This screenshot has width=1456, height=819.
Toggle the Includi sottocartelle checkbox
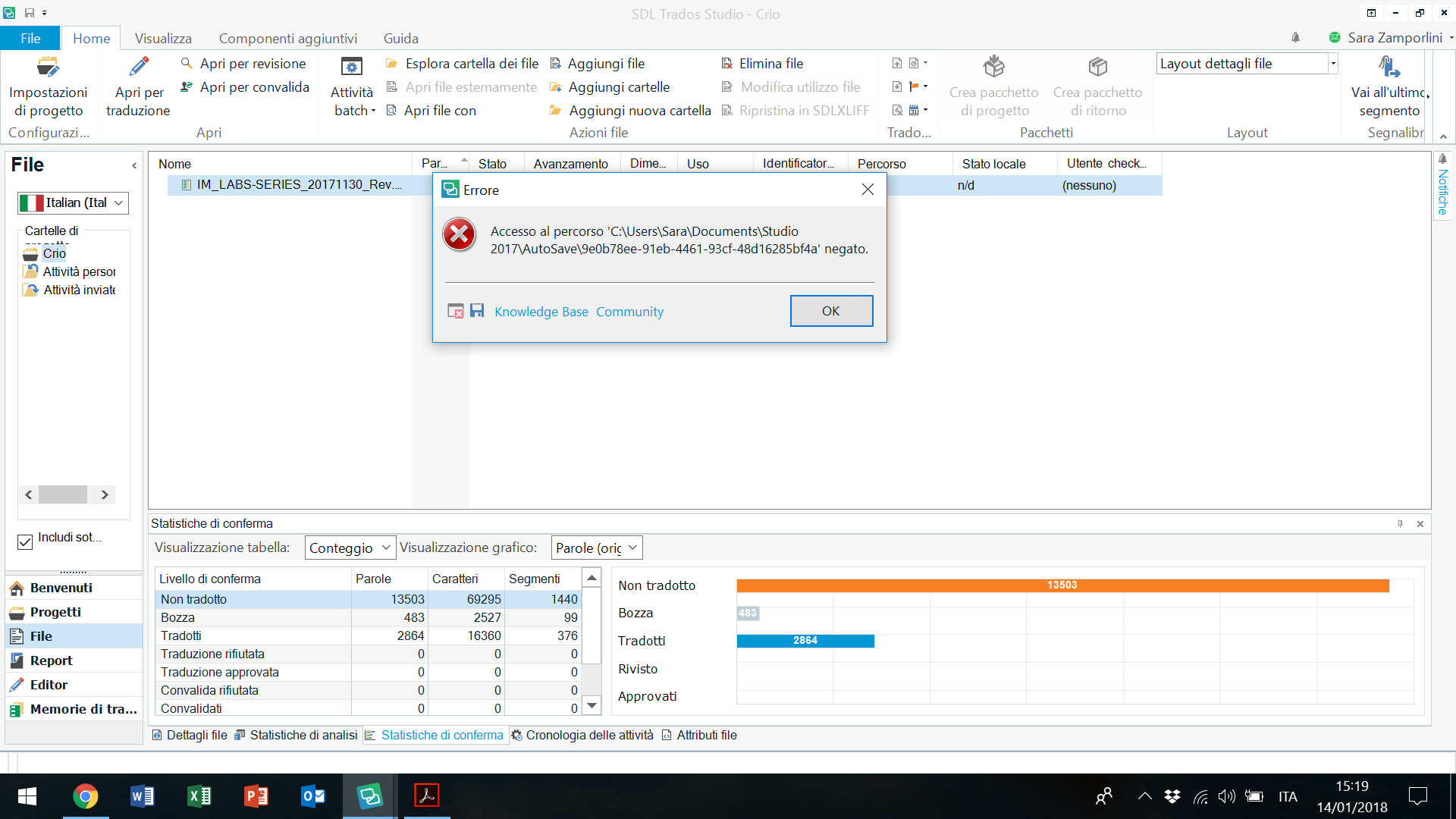(25, 541)
